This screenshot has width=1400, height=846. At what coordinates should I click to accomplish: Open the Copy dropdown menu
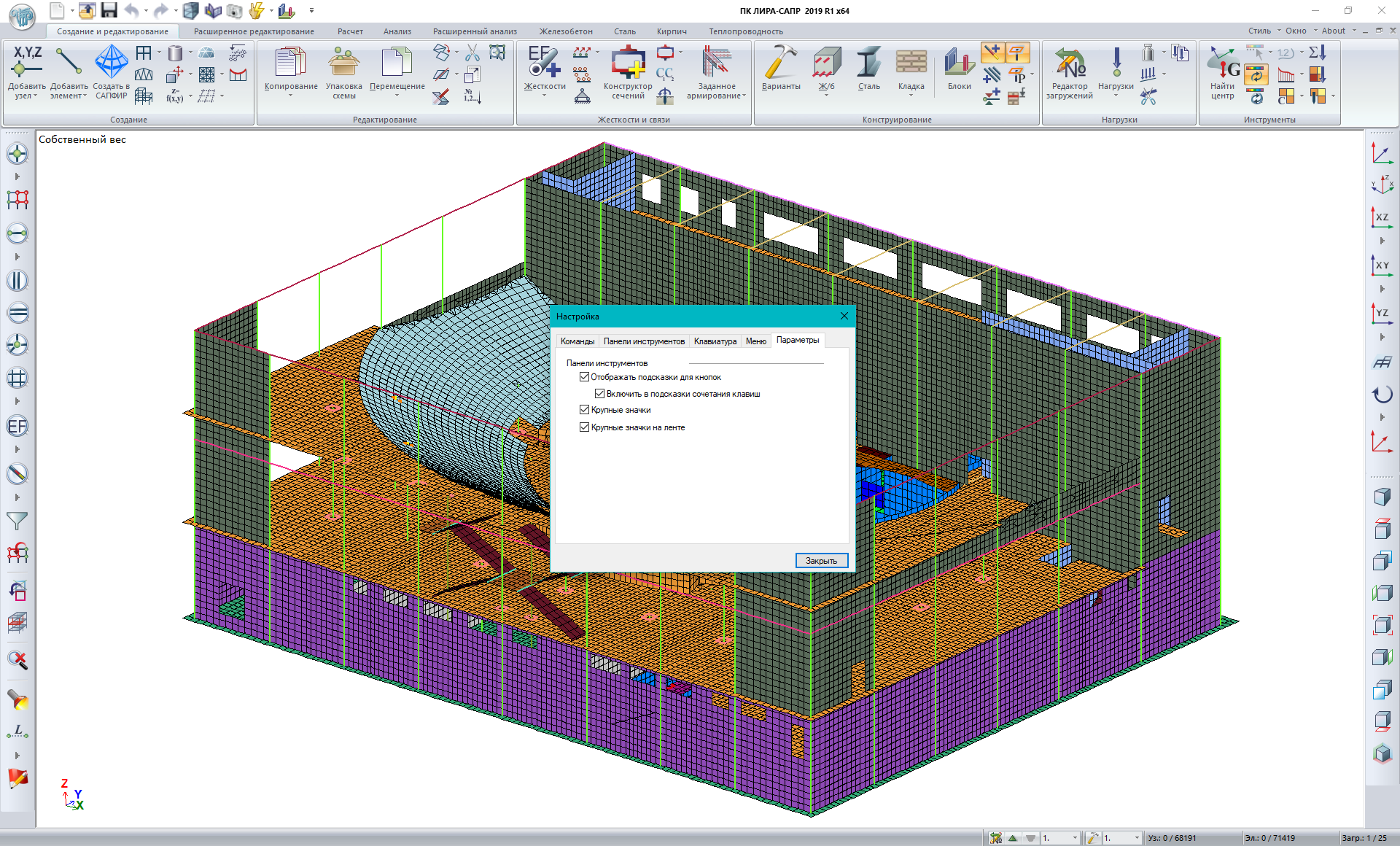[290, 96]
